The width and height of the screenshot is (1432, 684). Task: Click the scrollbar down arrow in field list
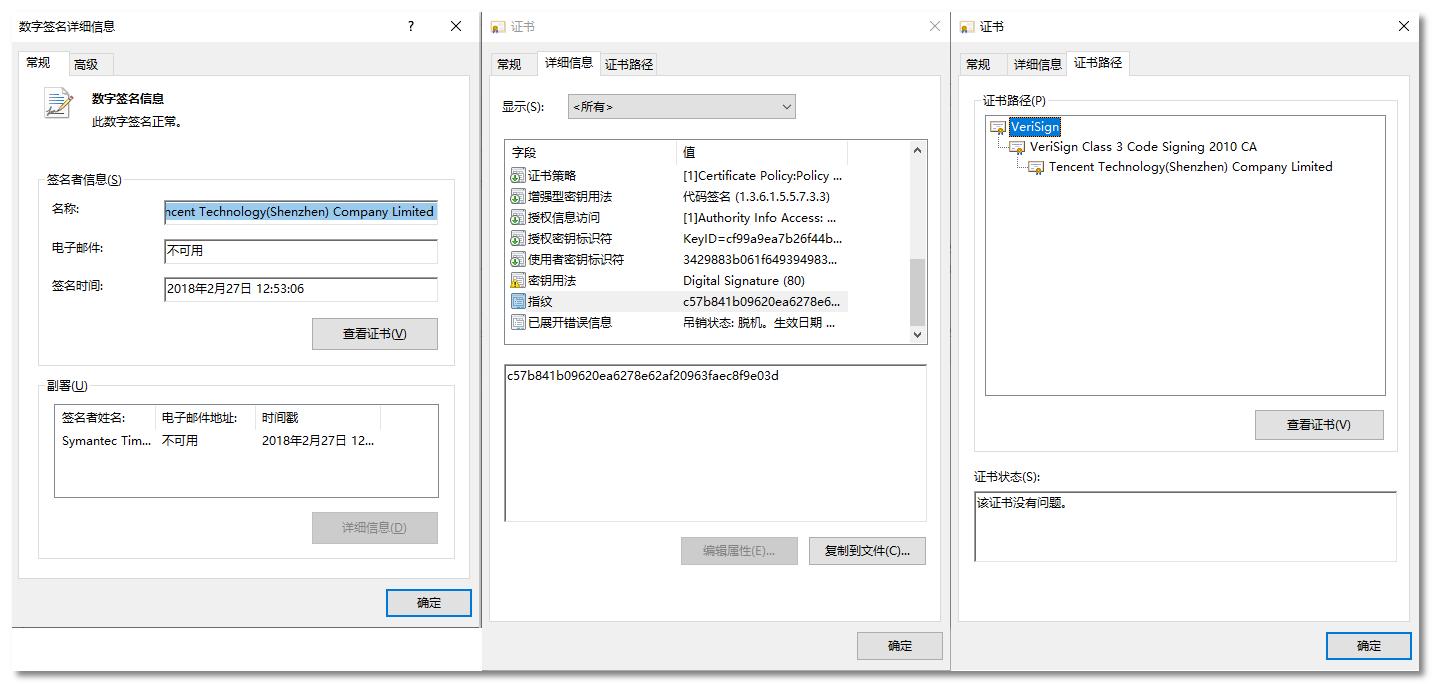pyautogui.click(x=917, y=334)
